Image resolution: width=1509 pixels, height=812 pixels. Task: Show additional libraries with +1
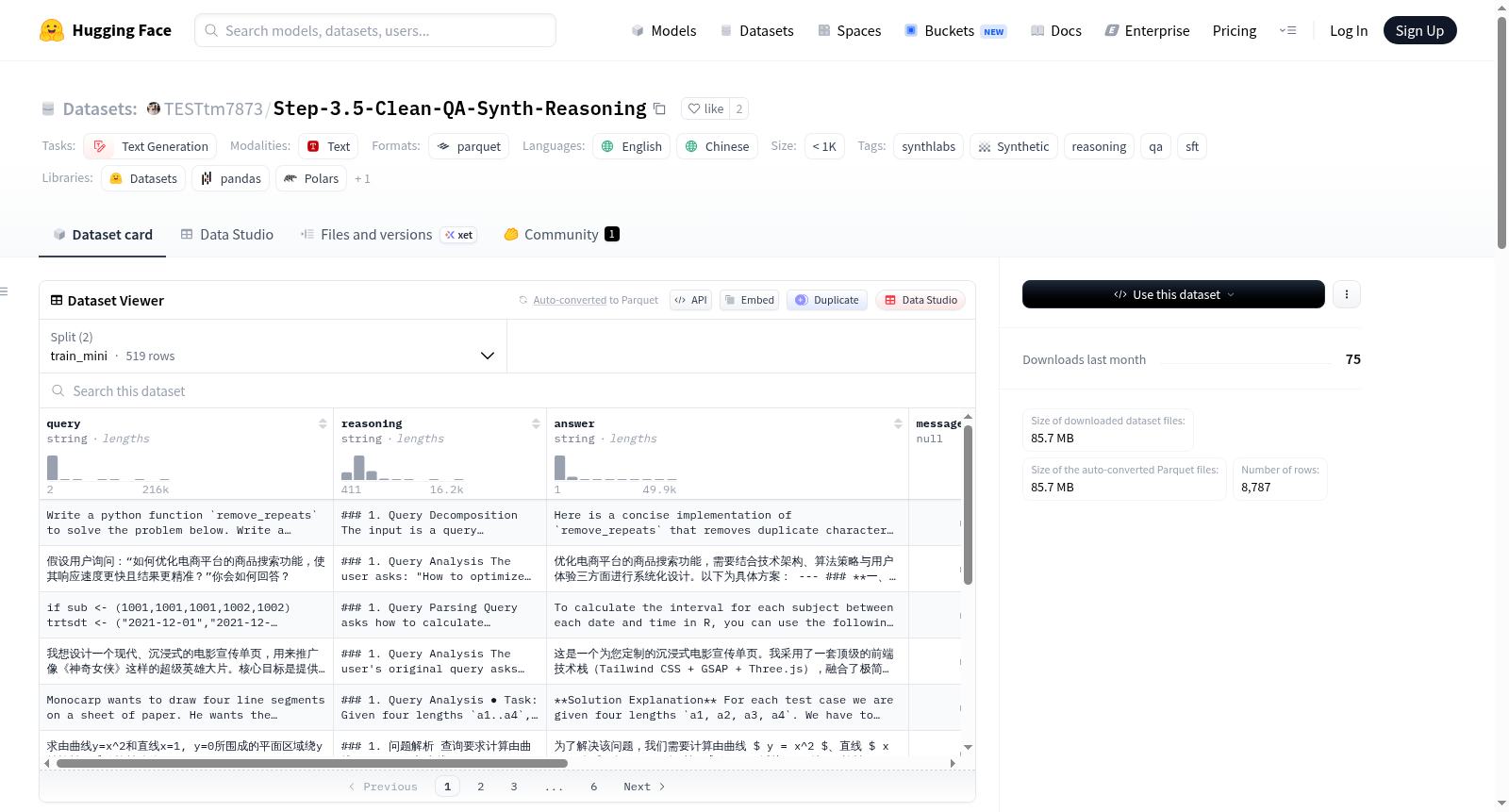point(362,178)
